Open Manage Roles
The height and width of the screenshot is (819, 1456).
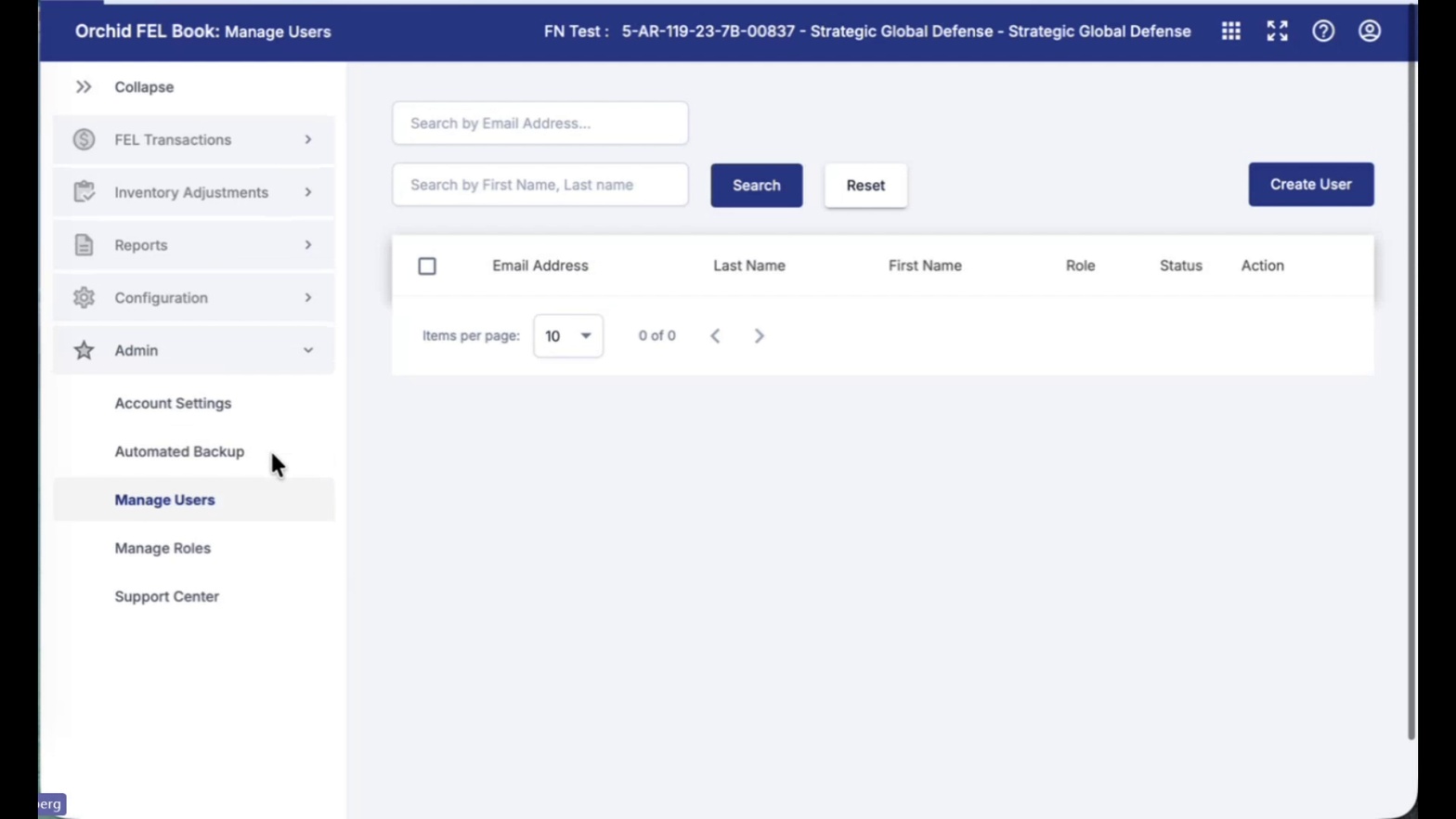coord(162,548)
